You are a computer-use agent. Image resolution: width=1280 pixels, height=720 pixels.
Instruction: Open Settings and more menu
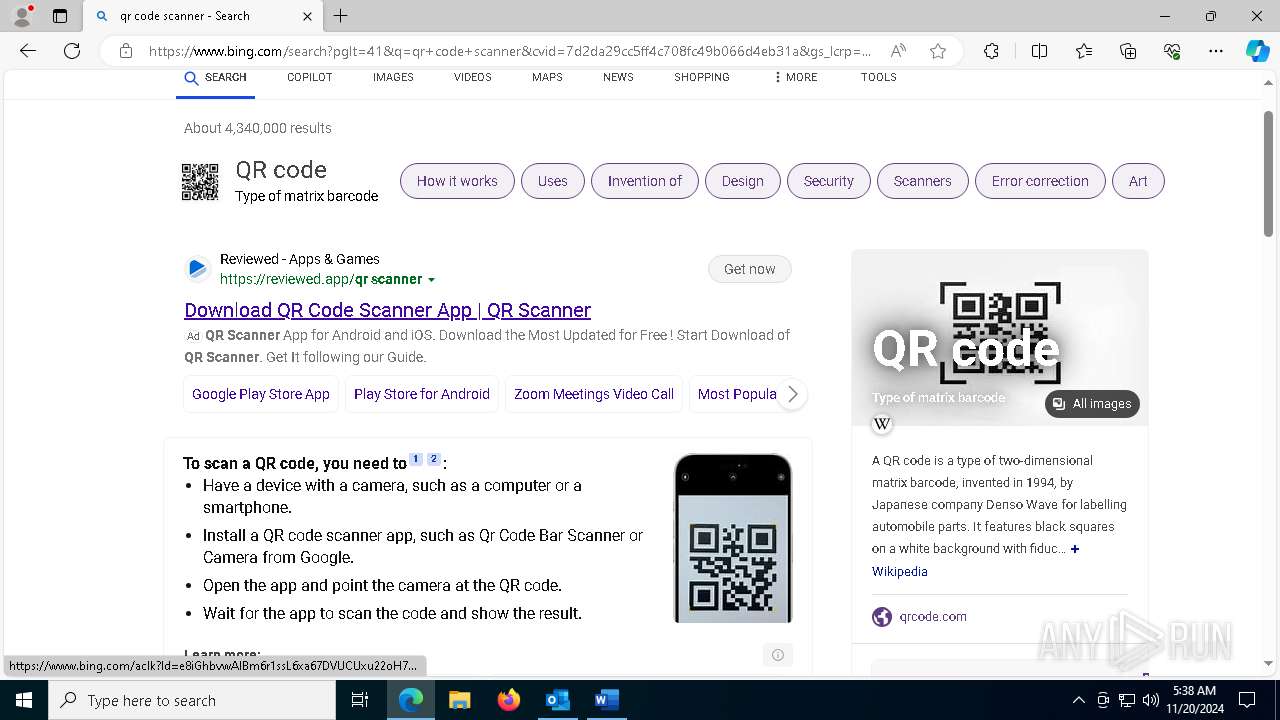pos(1216,51)
